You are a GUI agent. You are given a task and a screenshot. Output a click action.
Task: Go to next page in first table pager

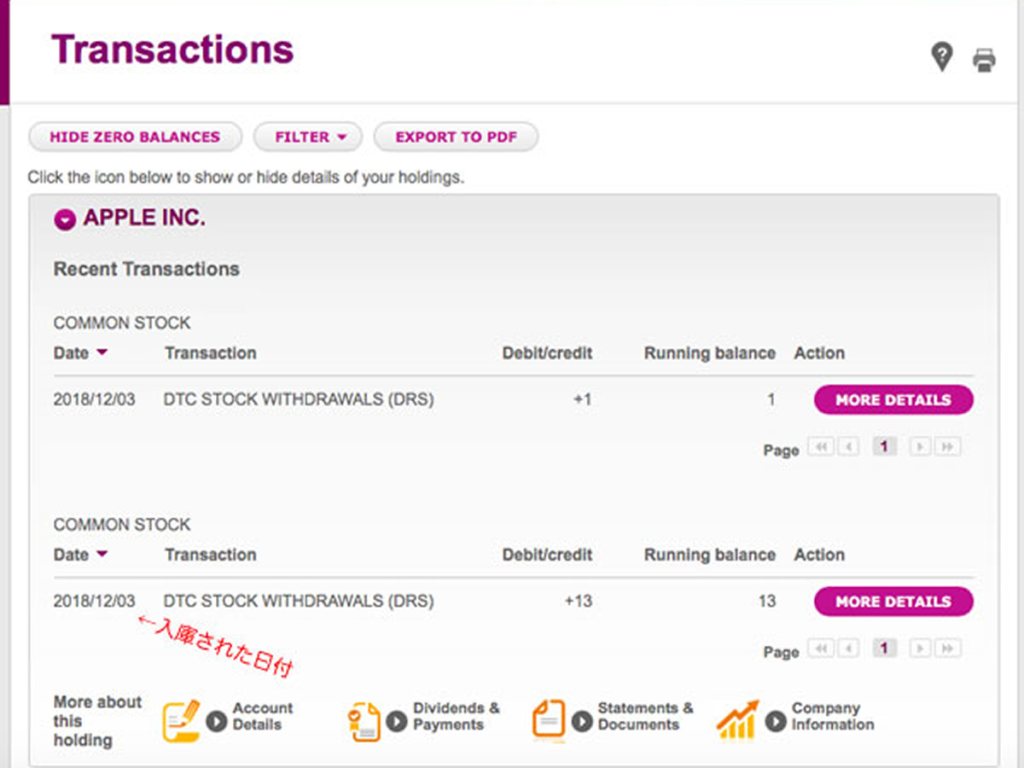920,447
